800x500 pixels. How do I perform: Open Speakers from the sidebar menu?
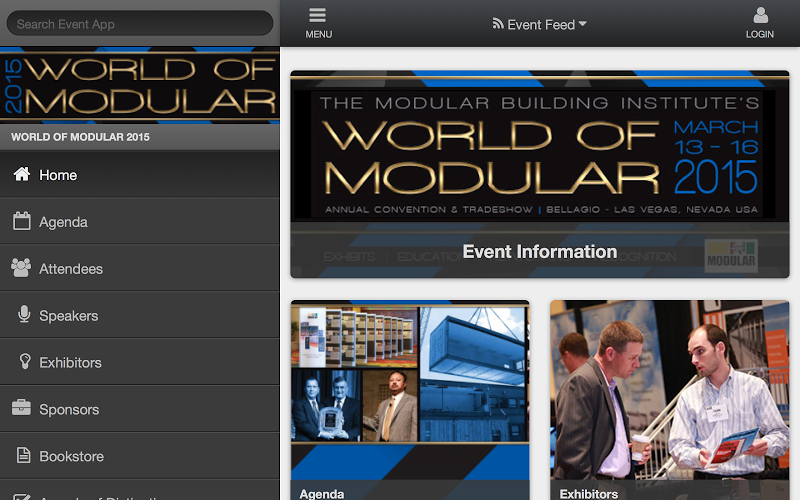[140, 316]
